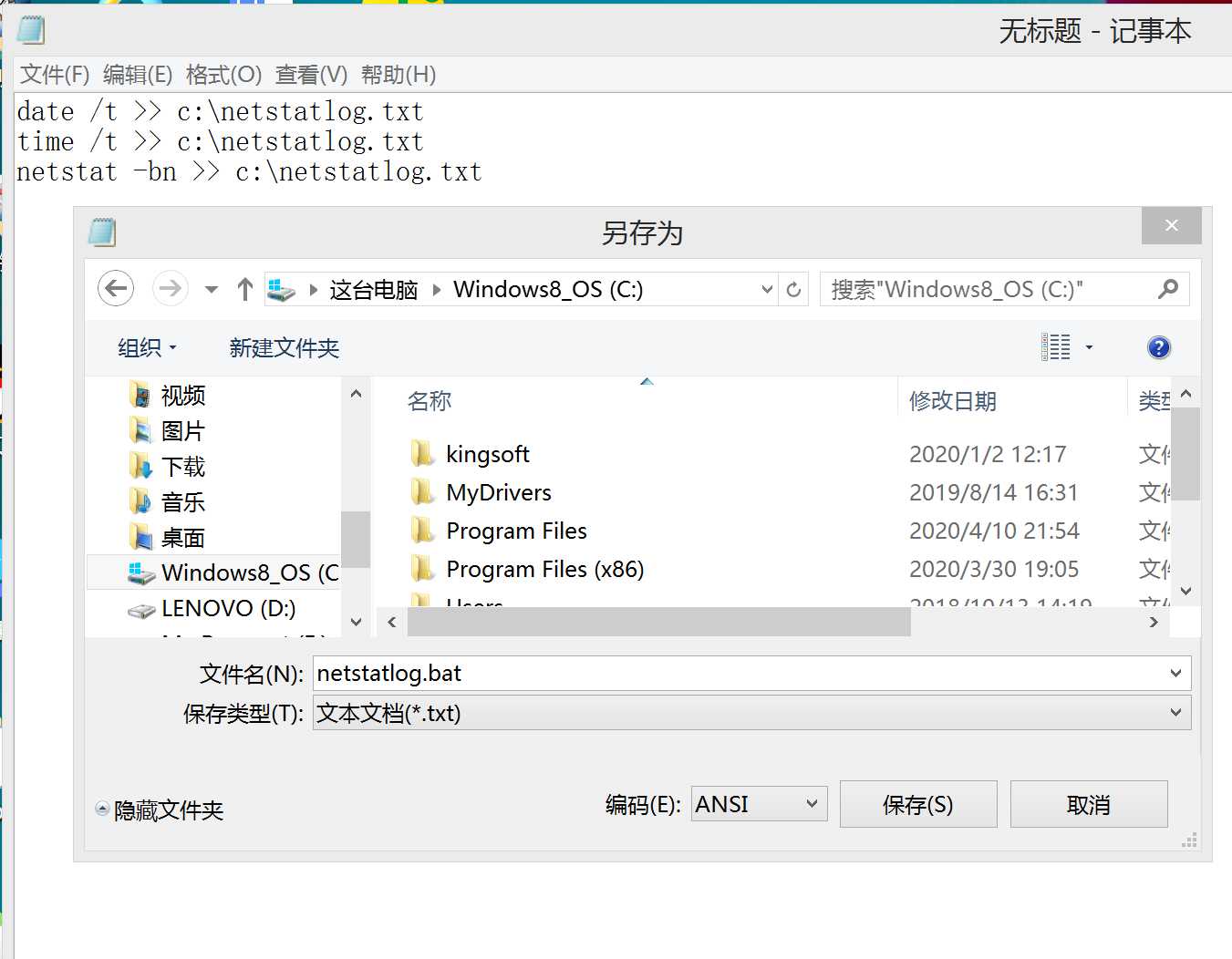Open the file name history dropdown
1232x959 pixels.
pos(1175,674)
